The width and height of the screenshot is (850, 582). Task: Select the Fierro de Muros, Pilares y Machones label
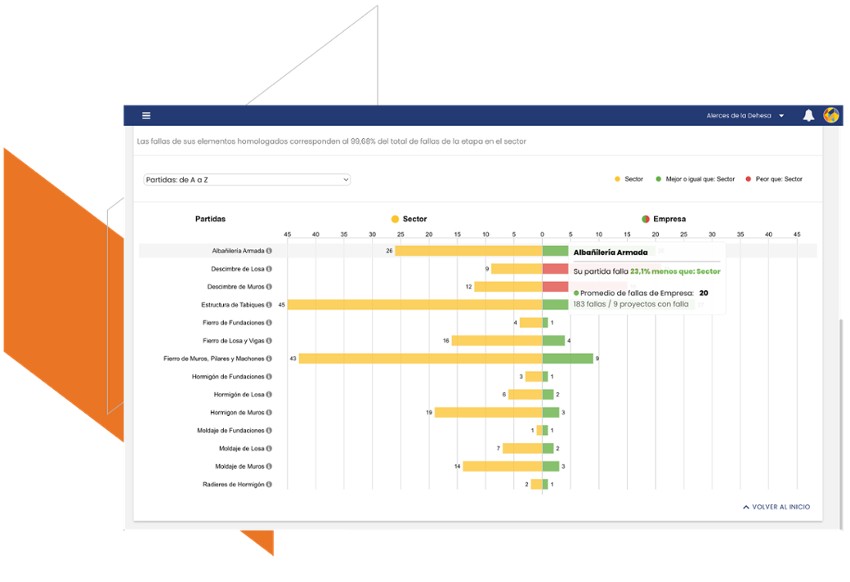(x=214, y=359)
